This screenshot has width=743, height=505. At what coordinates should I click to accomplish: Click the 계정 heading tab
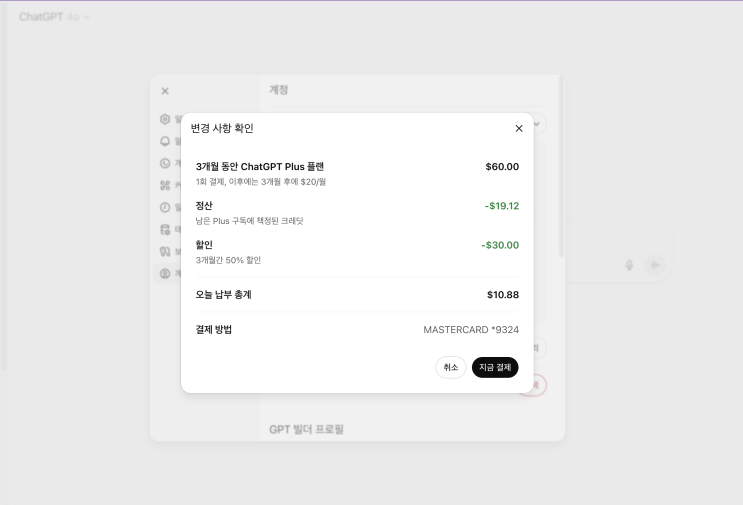point(279,90)
